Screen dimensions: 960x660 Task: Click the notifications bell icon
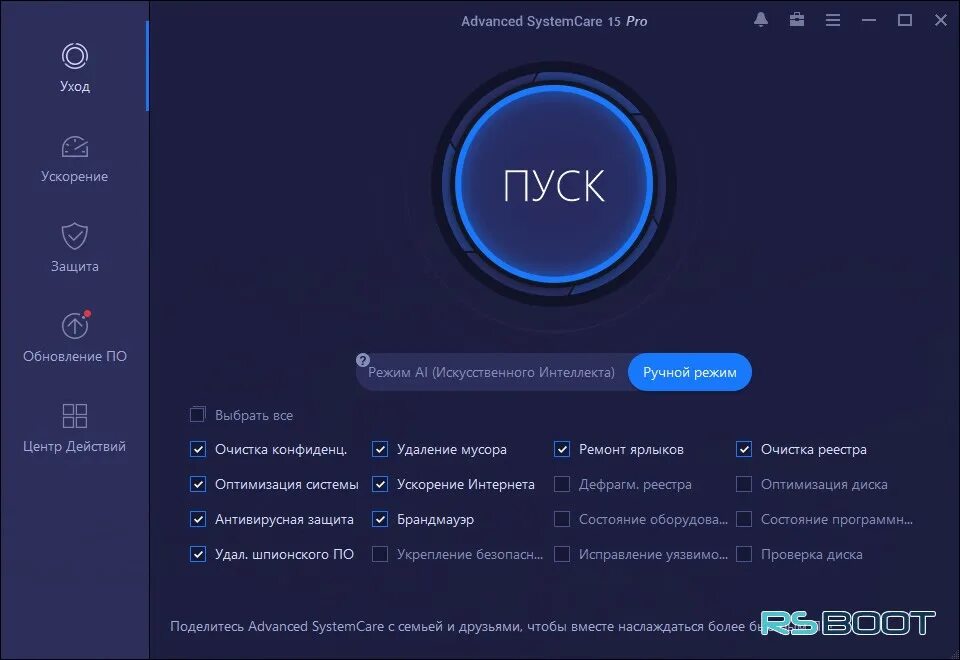[760, 19]
